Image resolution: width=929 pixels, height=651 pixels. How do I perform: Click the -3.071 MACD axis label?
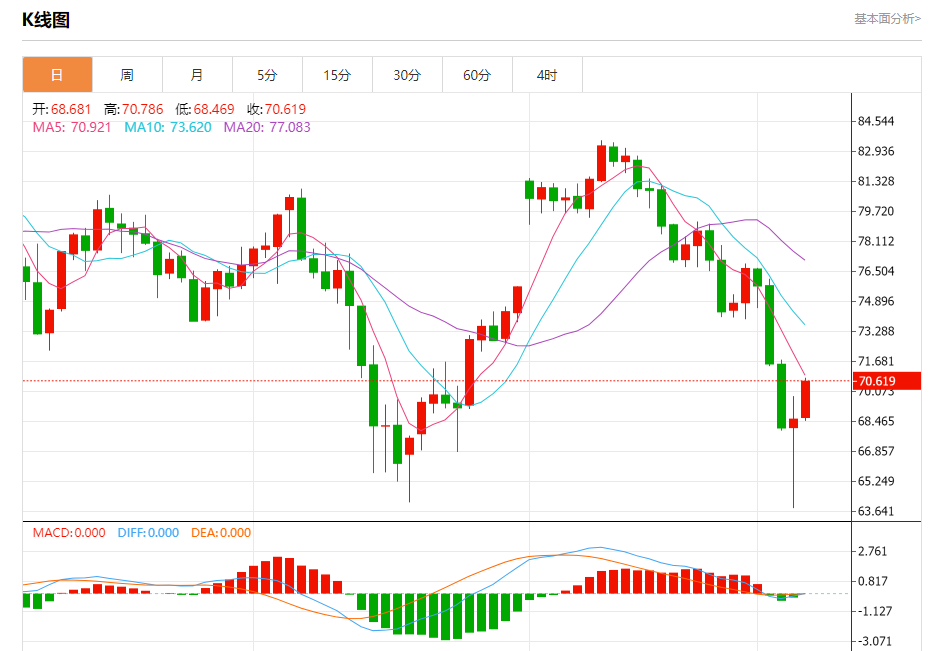pos(874,642)
